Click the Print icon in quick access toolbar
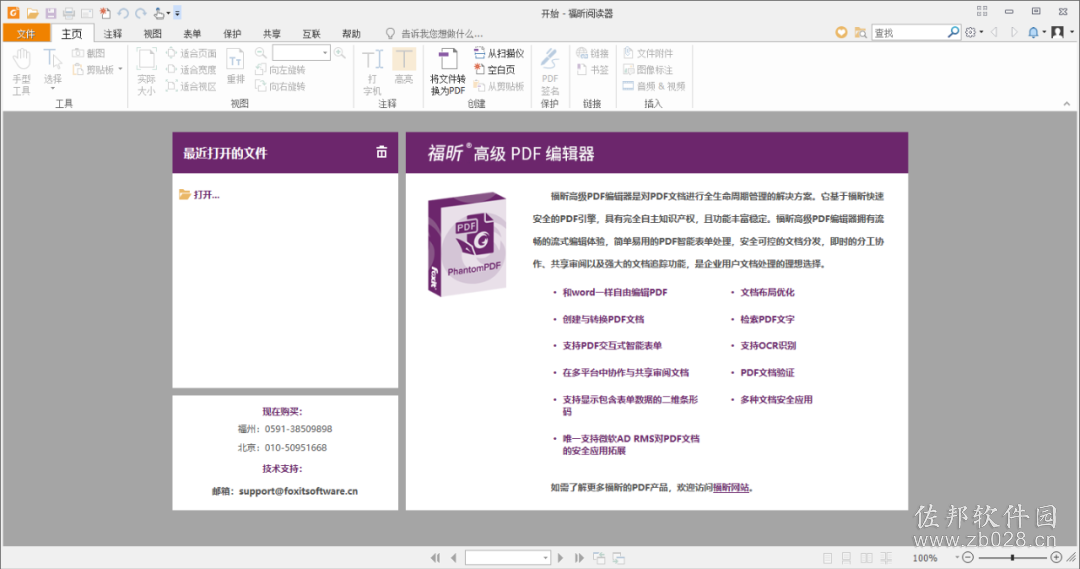1080x569 pixels. click(x=69, y=13)
